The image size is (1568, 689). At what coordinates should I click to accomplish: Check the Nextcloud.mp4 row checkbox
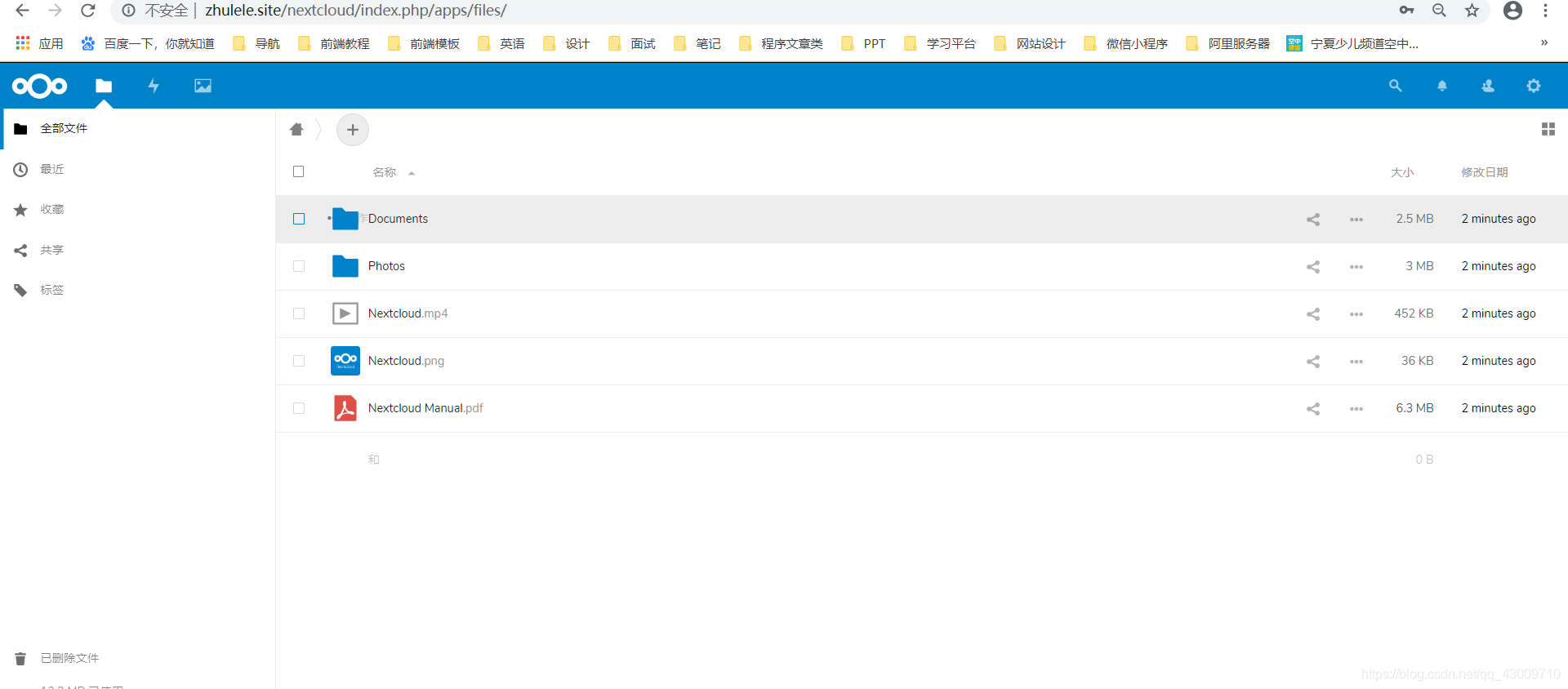[299, 313]
